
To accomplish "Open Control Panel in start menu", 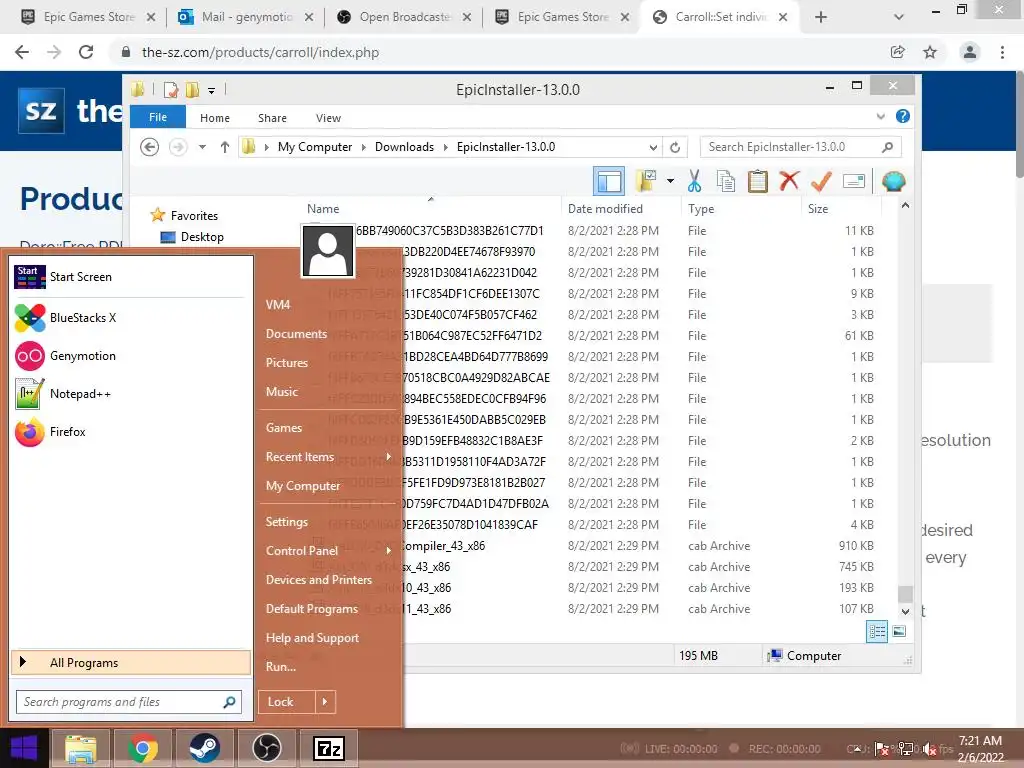I will point(302,551).
